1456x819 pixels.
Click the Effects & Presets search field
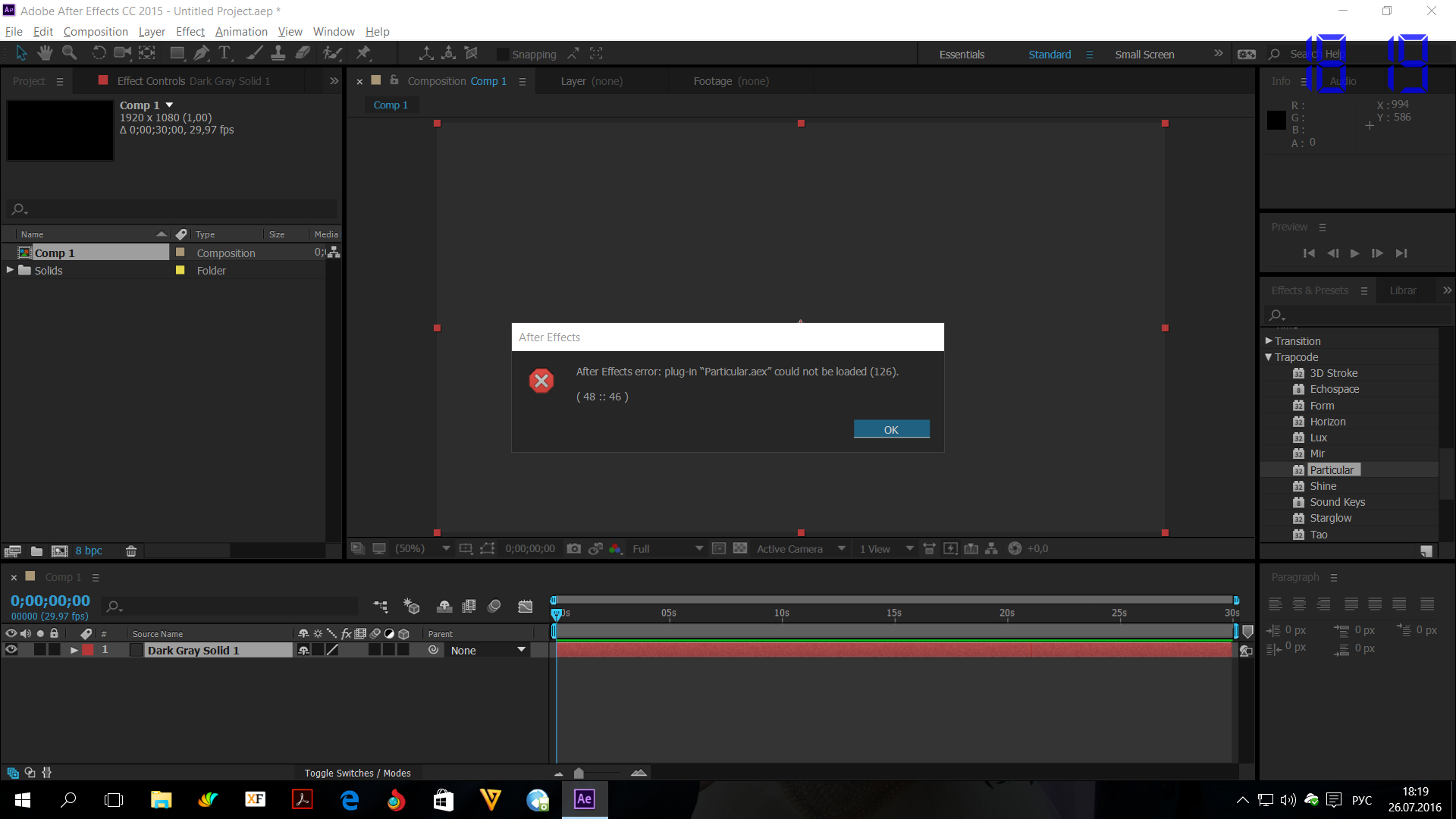[x=1357, y=315]
